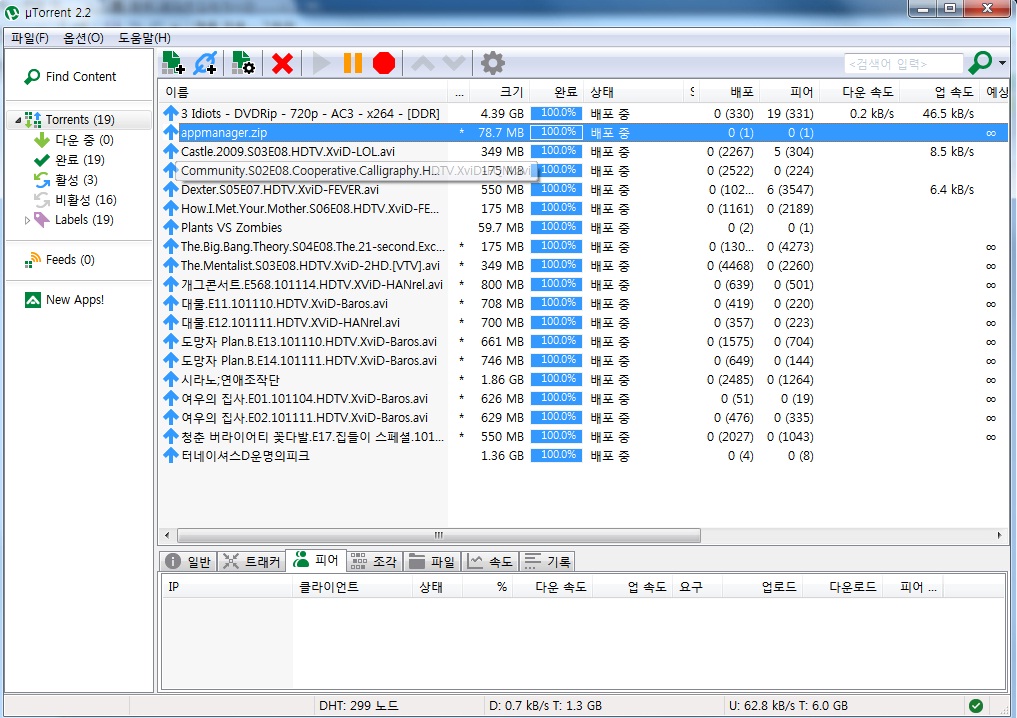Click the green search magnifier icon
1017x718 pixels.
(x=980, y=63)
